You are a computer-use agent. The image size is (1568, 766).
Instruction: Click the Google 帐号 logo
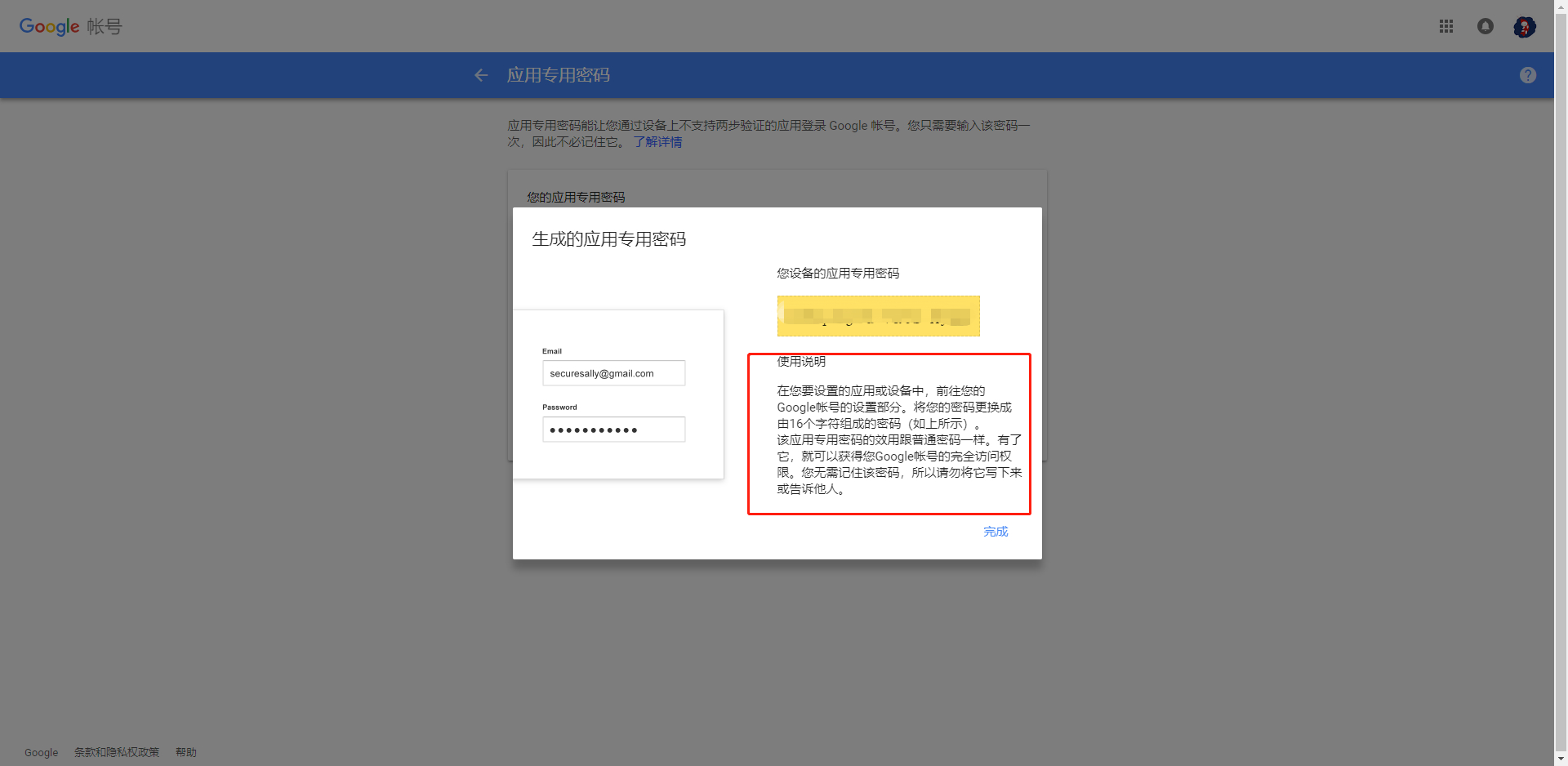(70, 26)
